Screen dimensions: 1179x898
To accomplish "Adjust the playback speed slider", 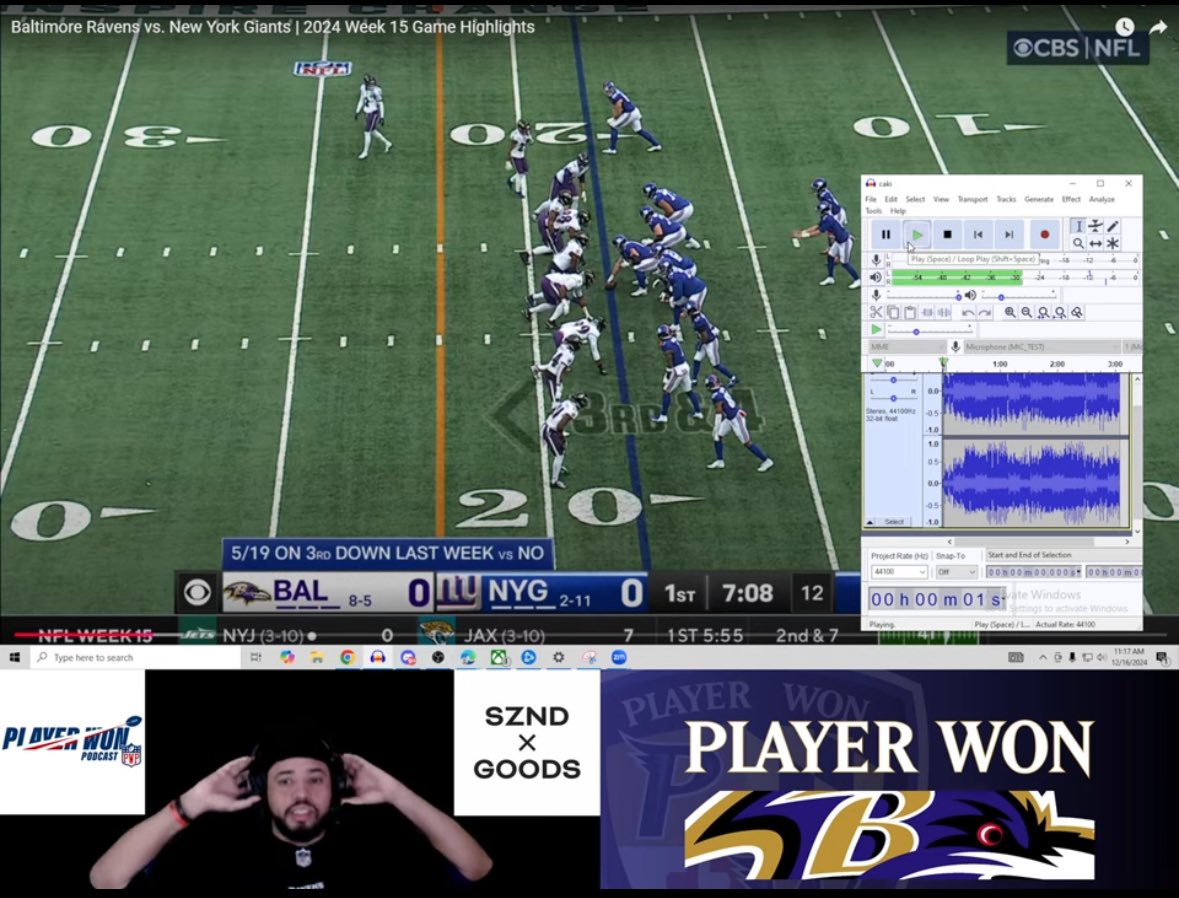I will [929, 330].
